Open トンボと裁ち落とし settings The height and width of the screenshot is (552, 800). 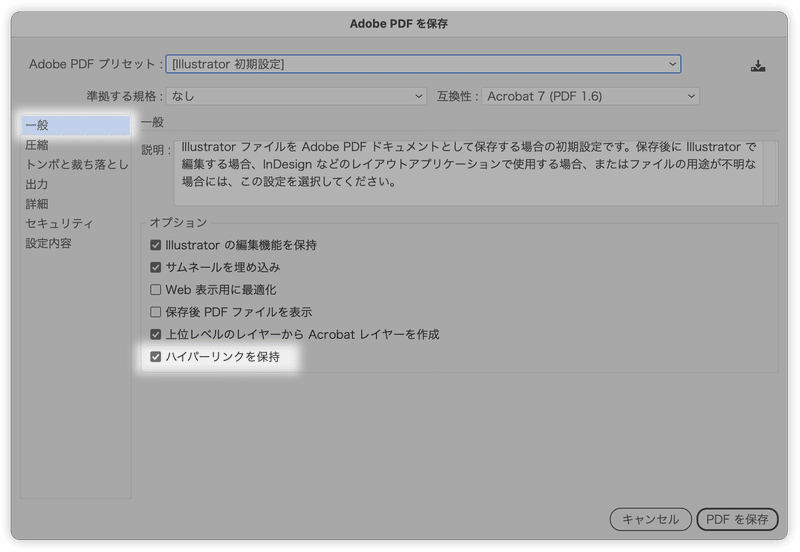pyautogui.click(x=76, y=164)
